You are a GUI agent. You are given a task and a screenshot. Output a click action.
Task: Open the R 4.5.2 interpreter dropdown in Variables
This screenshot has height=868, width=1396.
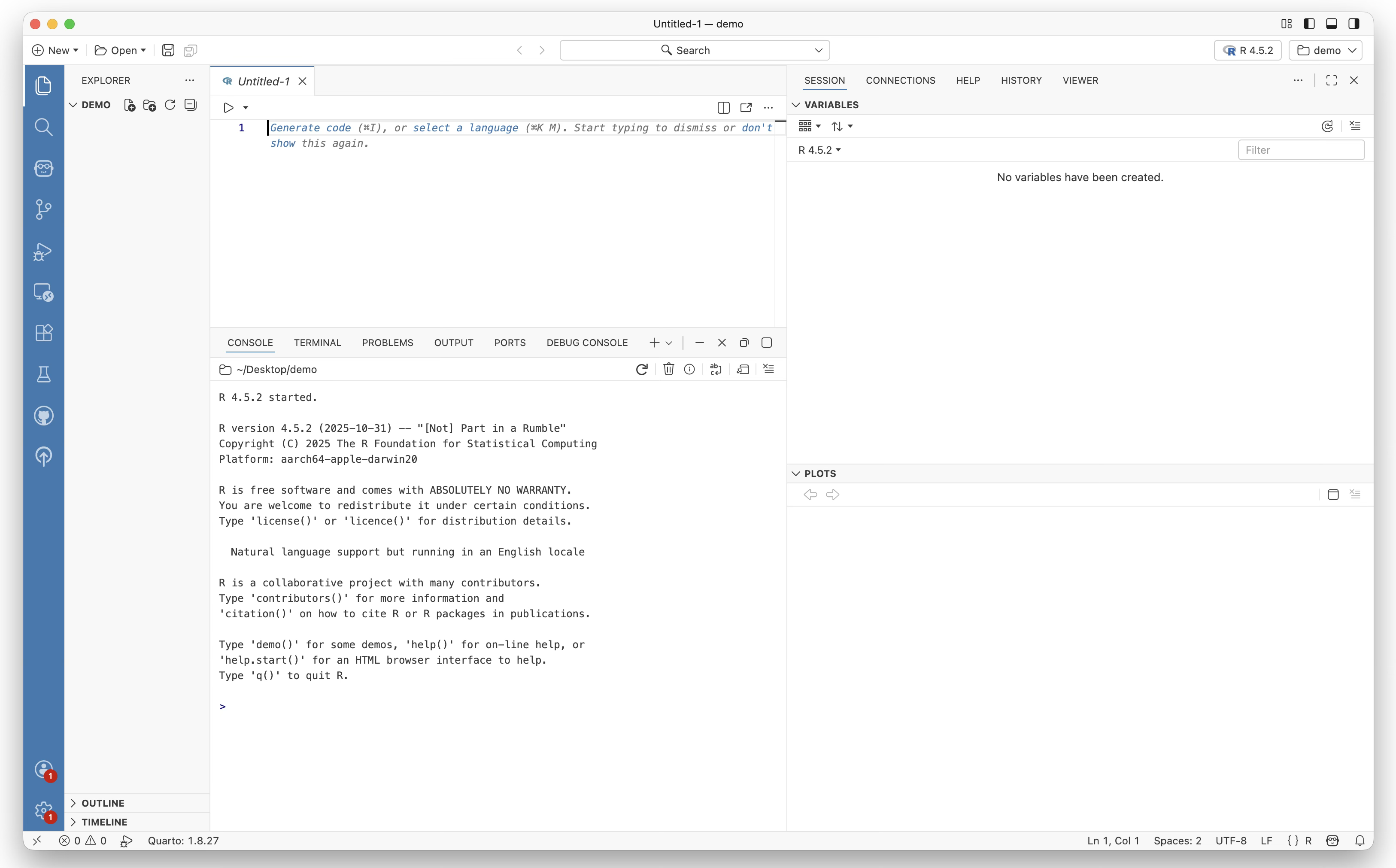click(x=819, y=150)
